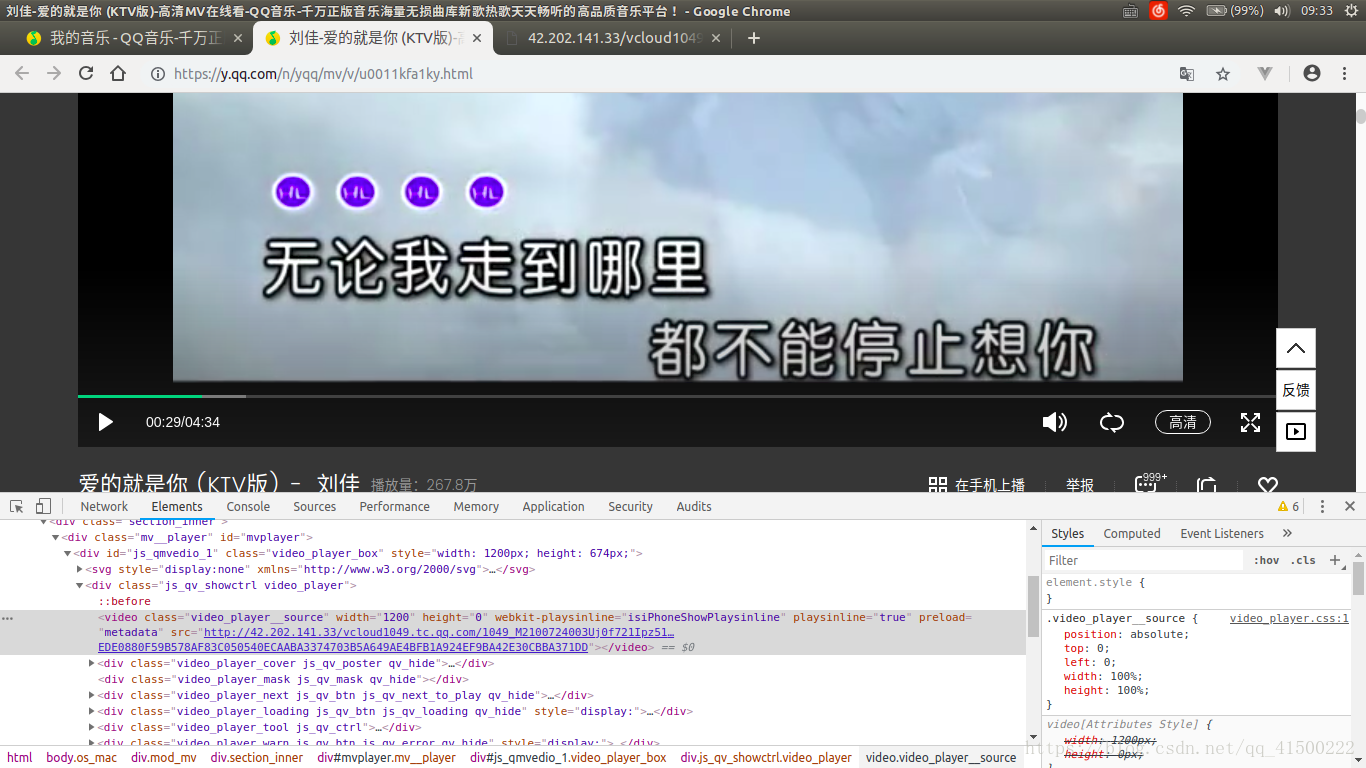The width and height of the screenshot is (1366, 768).
Task: Show more Styles pane tabs
Action: click(1287, 533)
